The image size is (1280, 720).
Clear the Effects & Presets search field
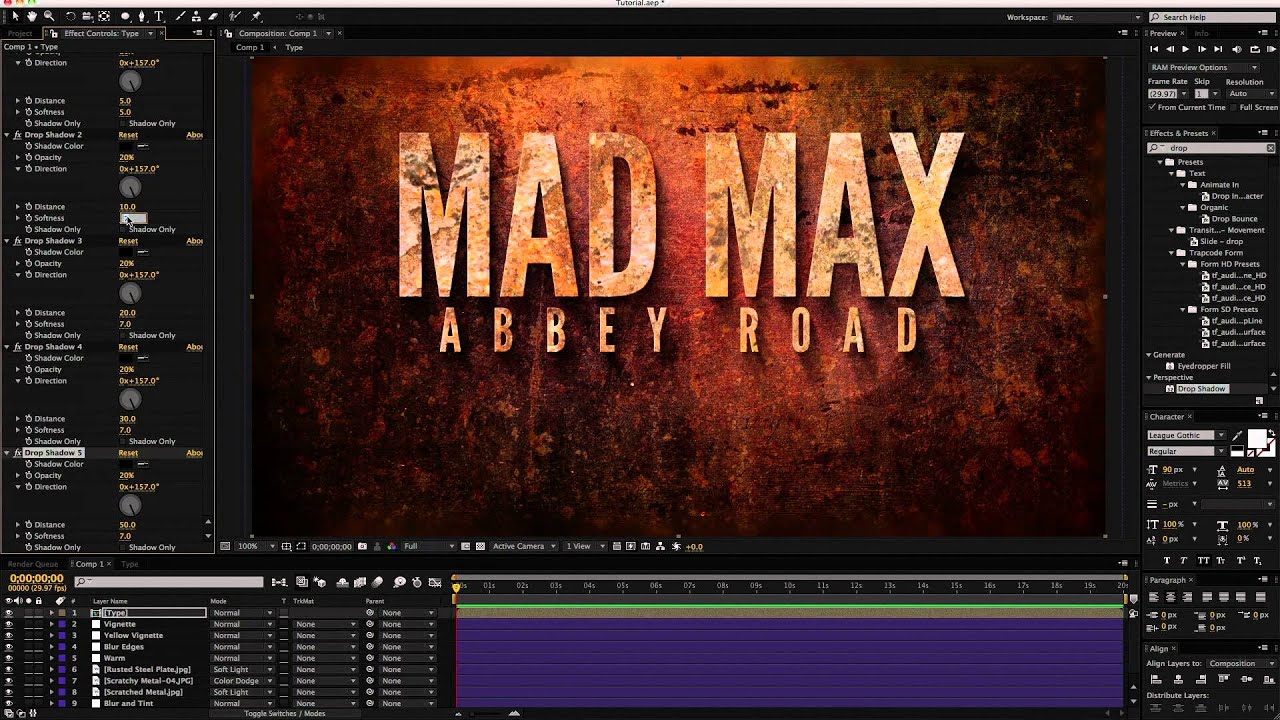point(1270,148)
